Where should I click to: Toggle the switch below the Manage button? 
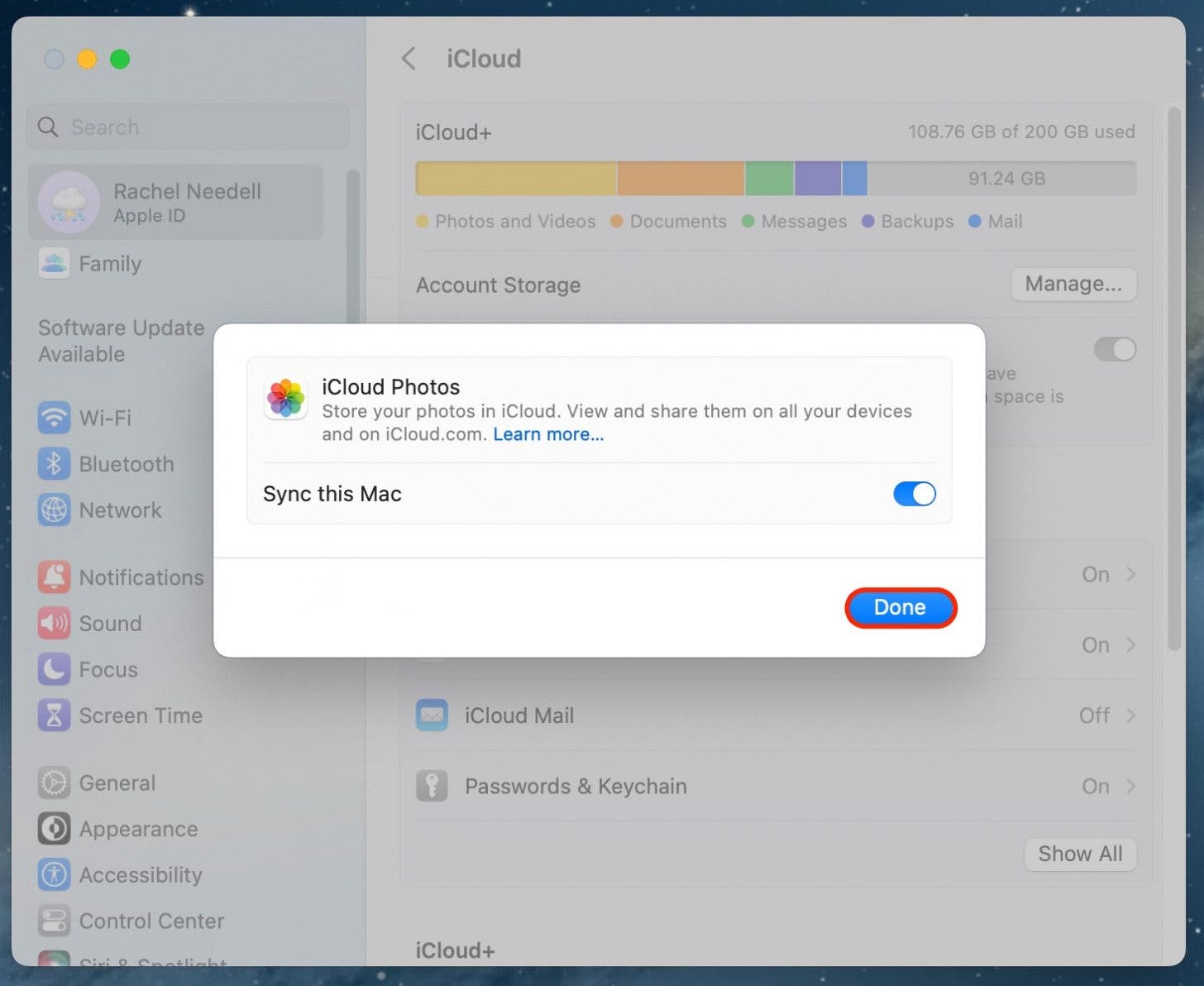[1114, 349]
